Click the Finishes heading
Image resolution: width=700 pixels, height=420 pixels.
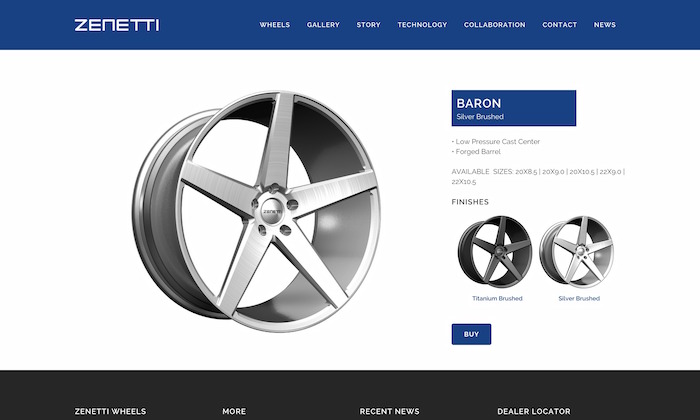[470, 202]
